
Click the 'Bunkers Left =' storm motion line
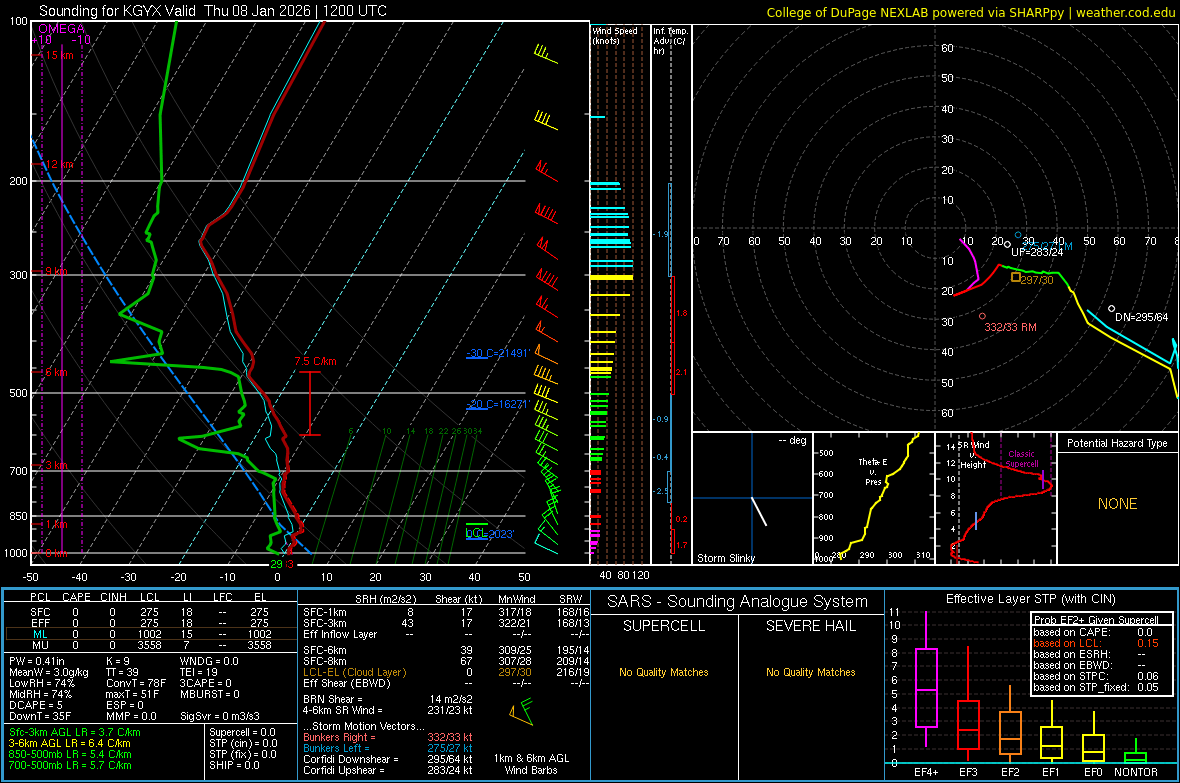point(388,748)
